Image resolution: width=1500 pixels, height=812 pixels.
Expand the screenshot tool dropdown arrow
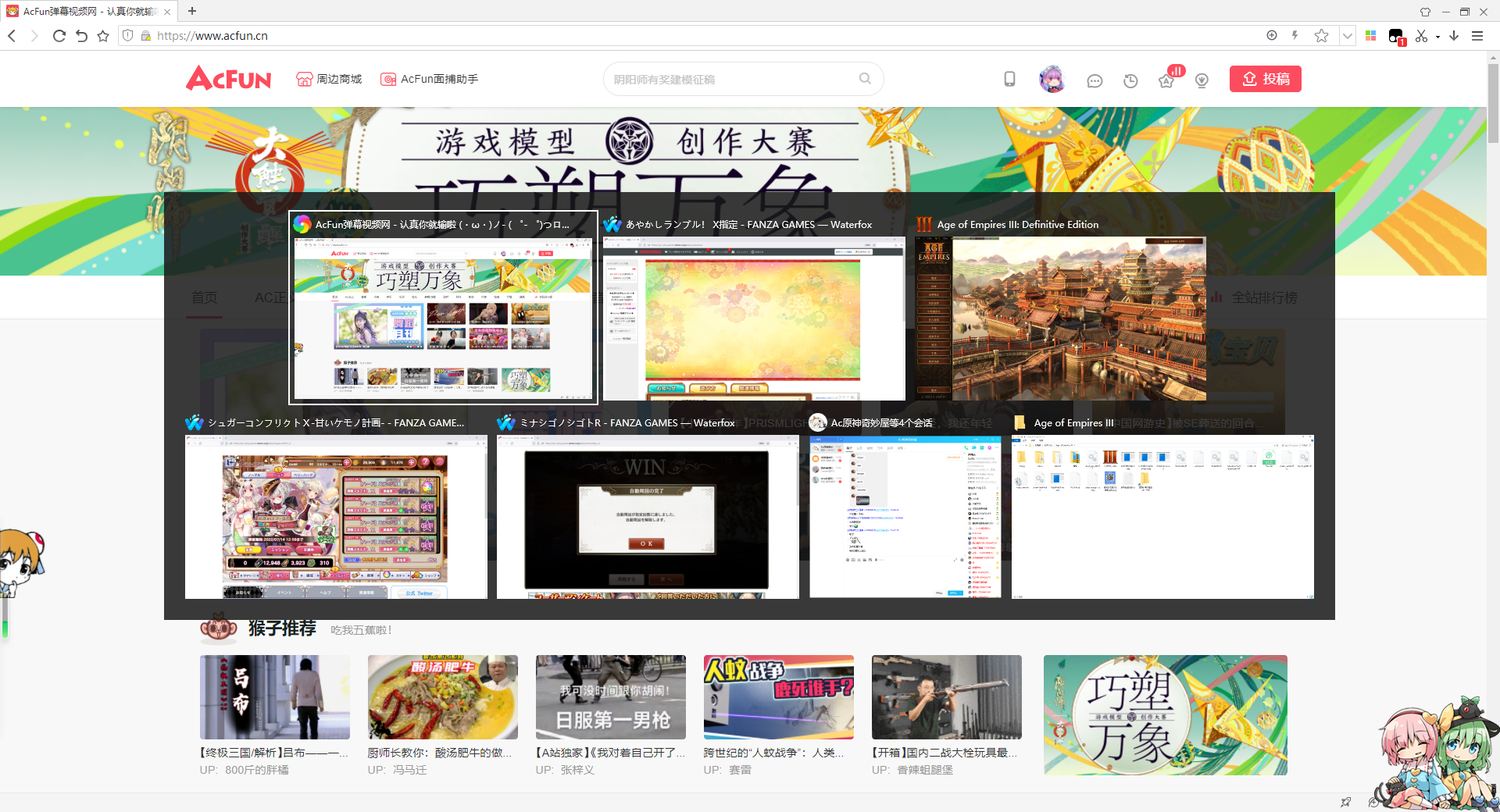point(1437,37)
